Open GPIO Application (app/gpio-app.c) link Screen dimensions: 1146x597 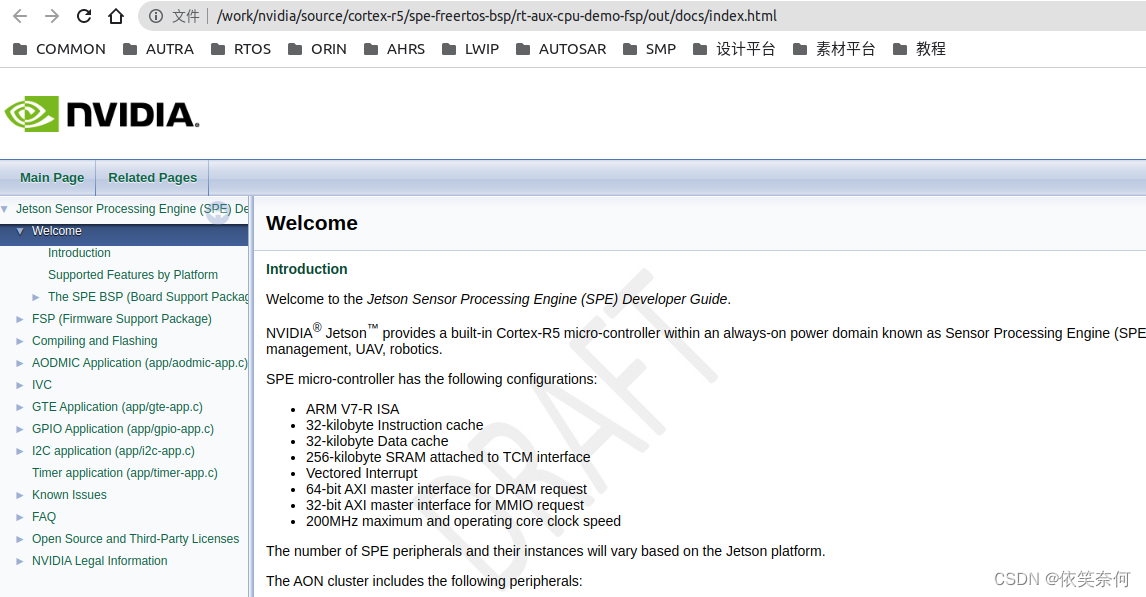click(x=123, y=429)
